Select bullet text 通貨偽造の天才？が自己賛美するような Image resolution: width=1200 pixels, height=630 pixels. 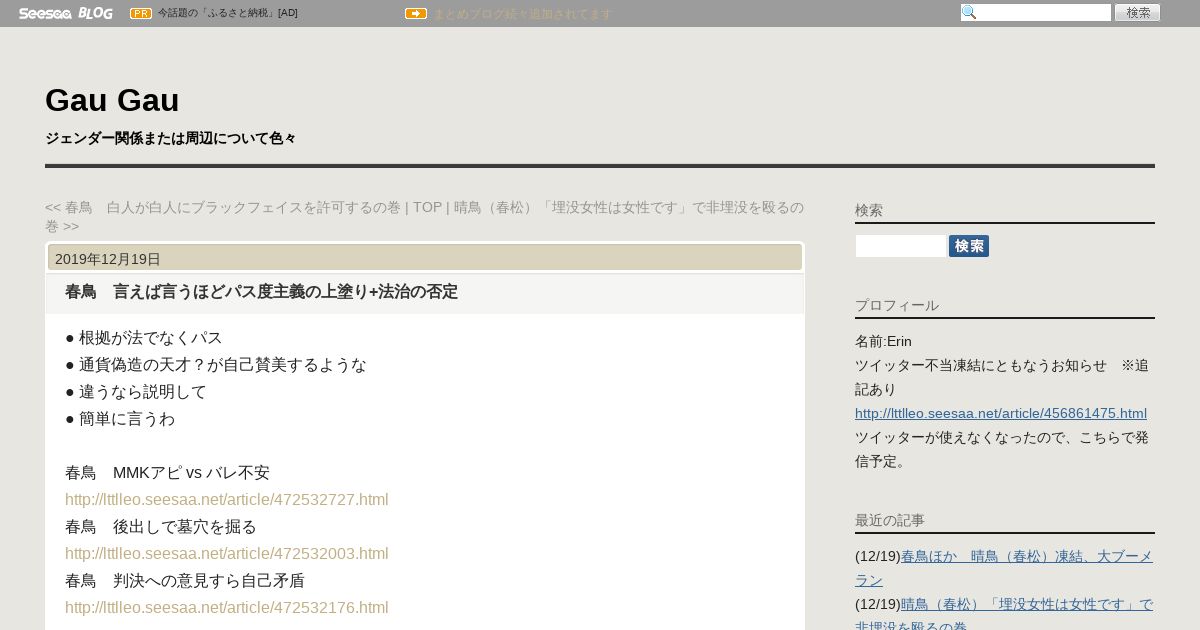coord(223,365)
